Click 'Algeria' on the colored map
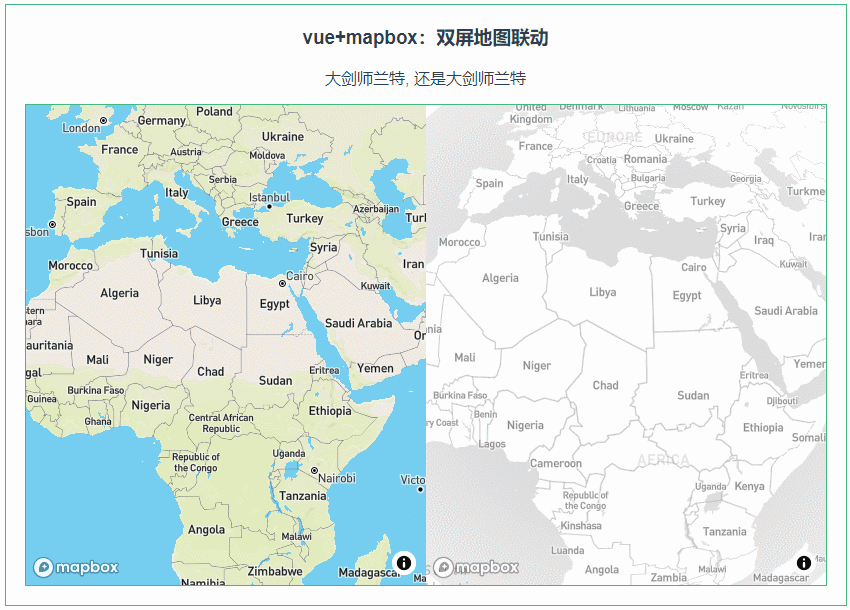The height and width of the screenshot is (610, 850). coord(119,293)
